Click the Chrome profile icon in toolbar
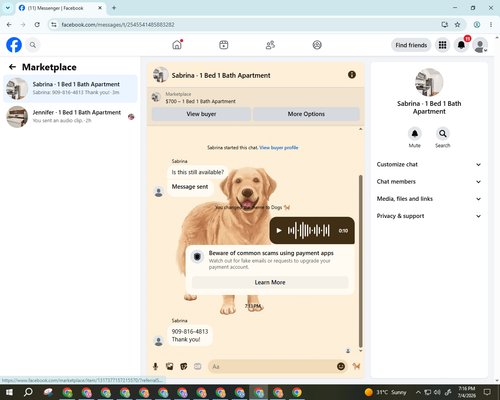The width and height of the screenshot is (500, 400). click(477, 25)
